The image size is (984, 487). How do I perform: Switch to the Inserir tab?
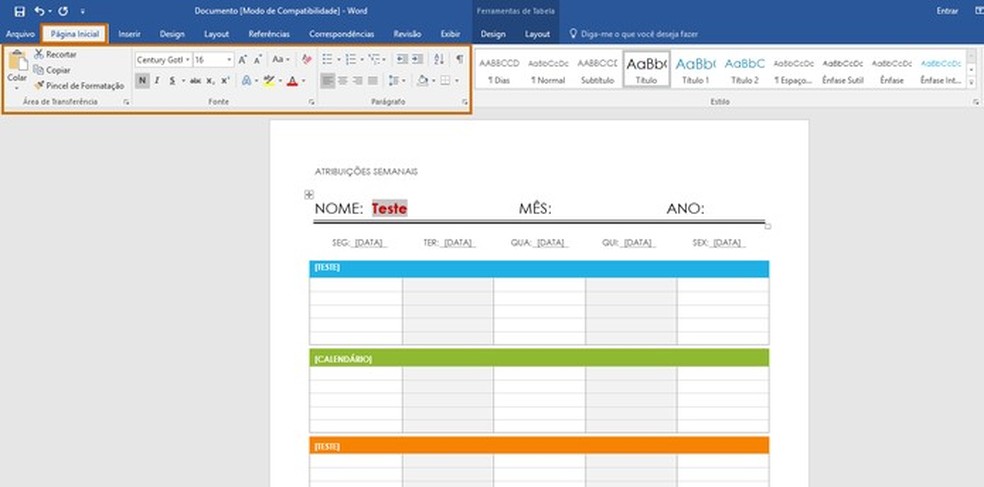click(x=129, y=34)
